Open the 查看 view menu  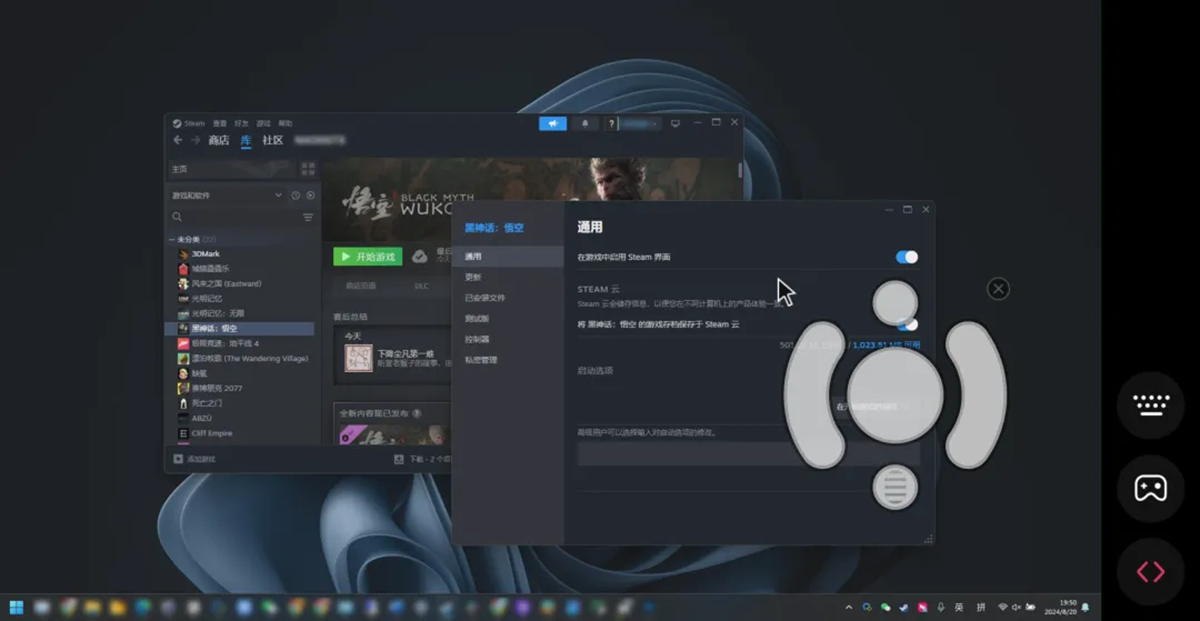click(x=219, y=123)
